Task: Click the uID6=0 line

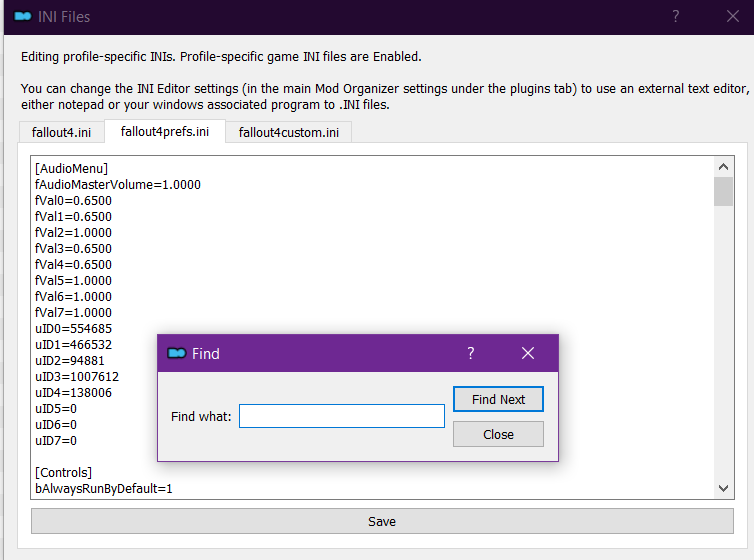Action: tap(56, 425)
